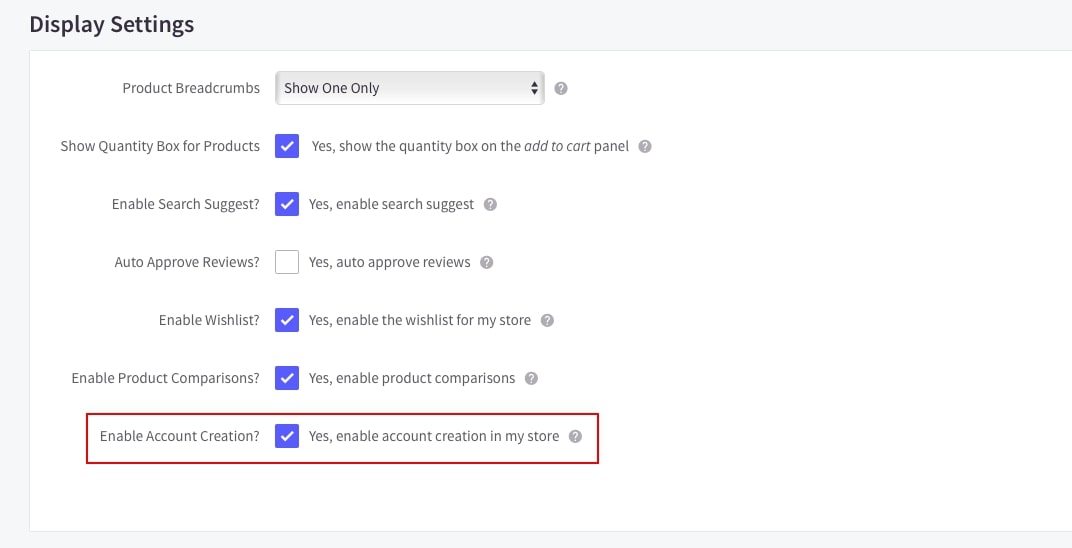
Task: Click 'Yes, auto approve reviews' label text
Action: pyautogui.click(x=389, y=262)
